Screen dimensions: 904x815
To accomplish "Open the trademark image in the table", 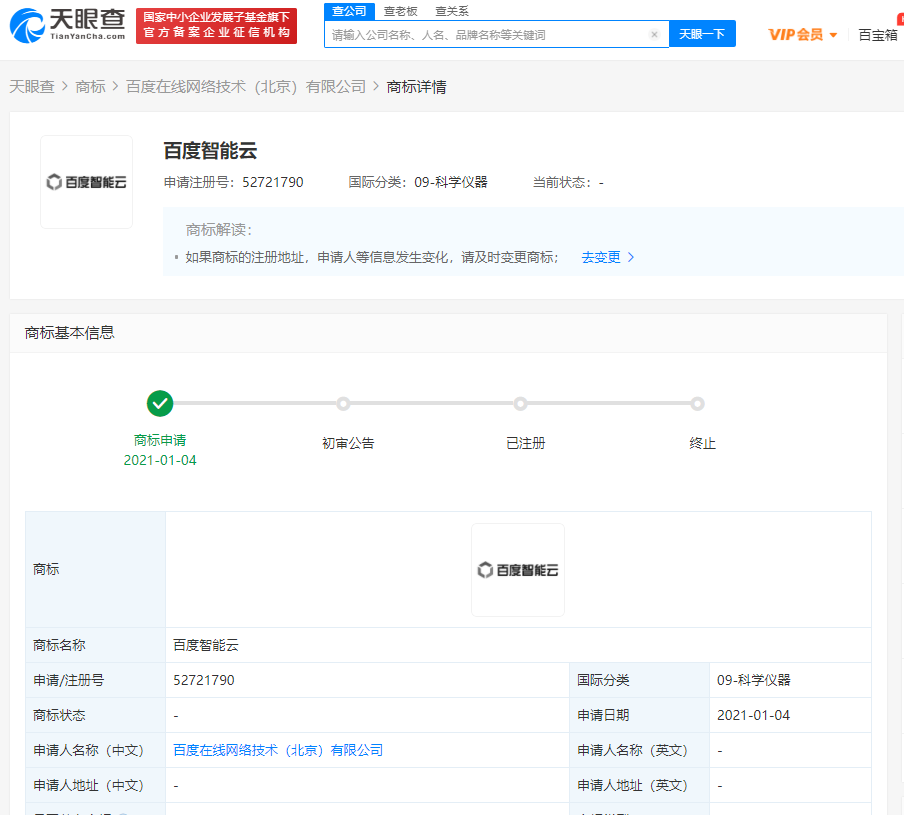I will (517, 570).
